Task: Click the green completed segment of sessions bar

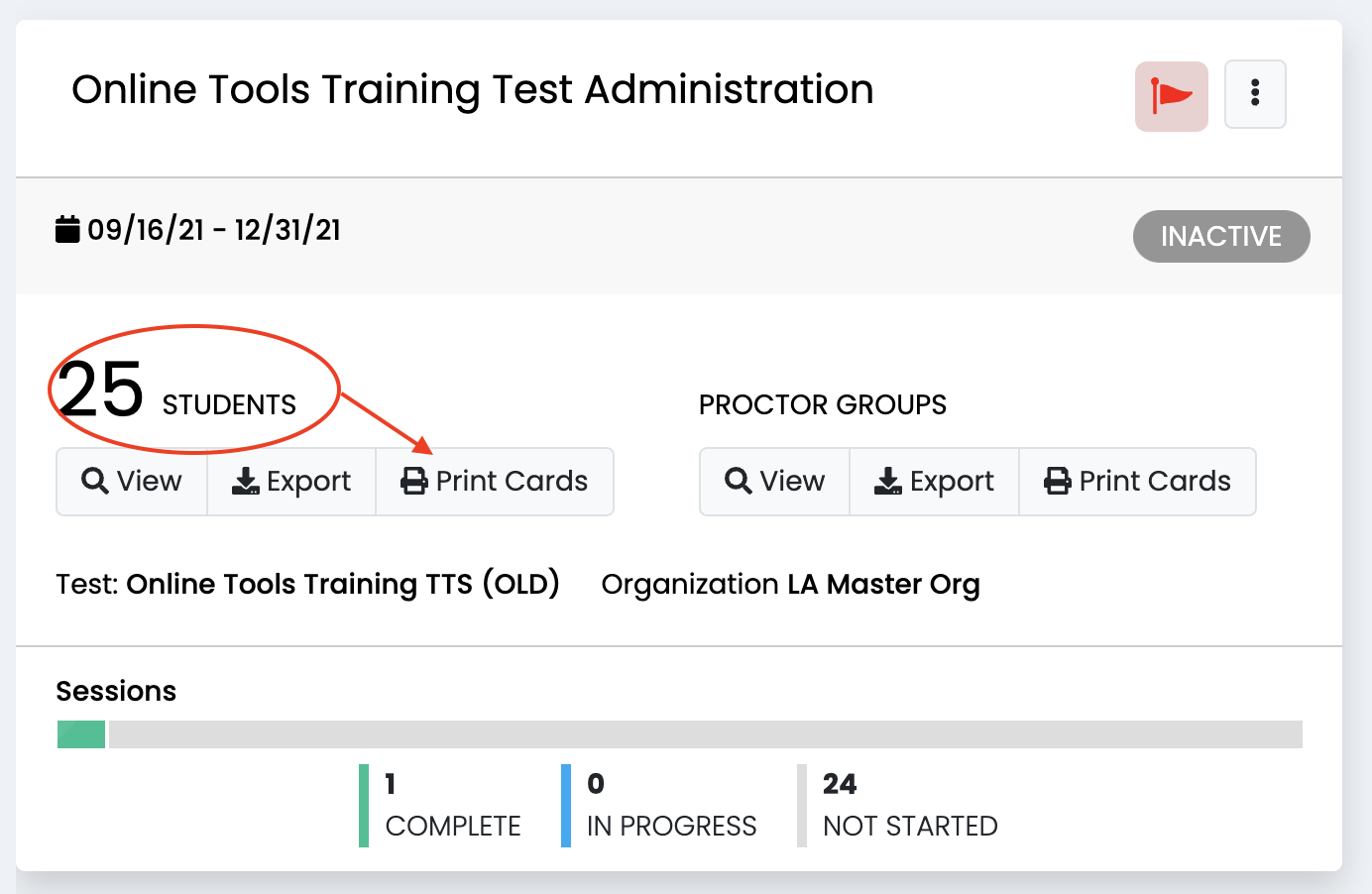Action: pyautogui.click(x=81, y=734)
